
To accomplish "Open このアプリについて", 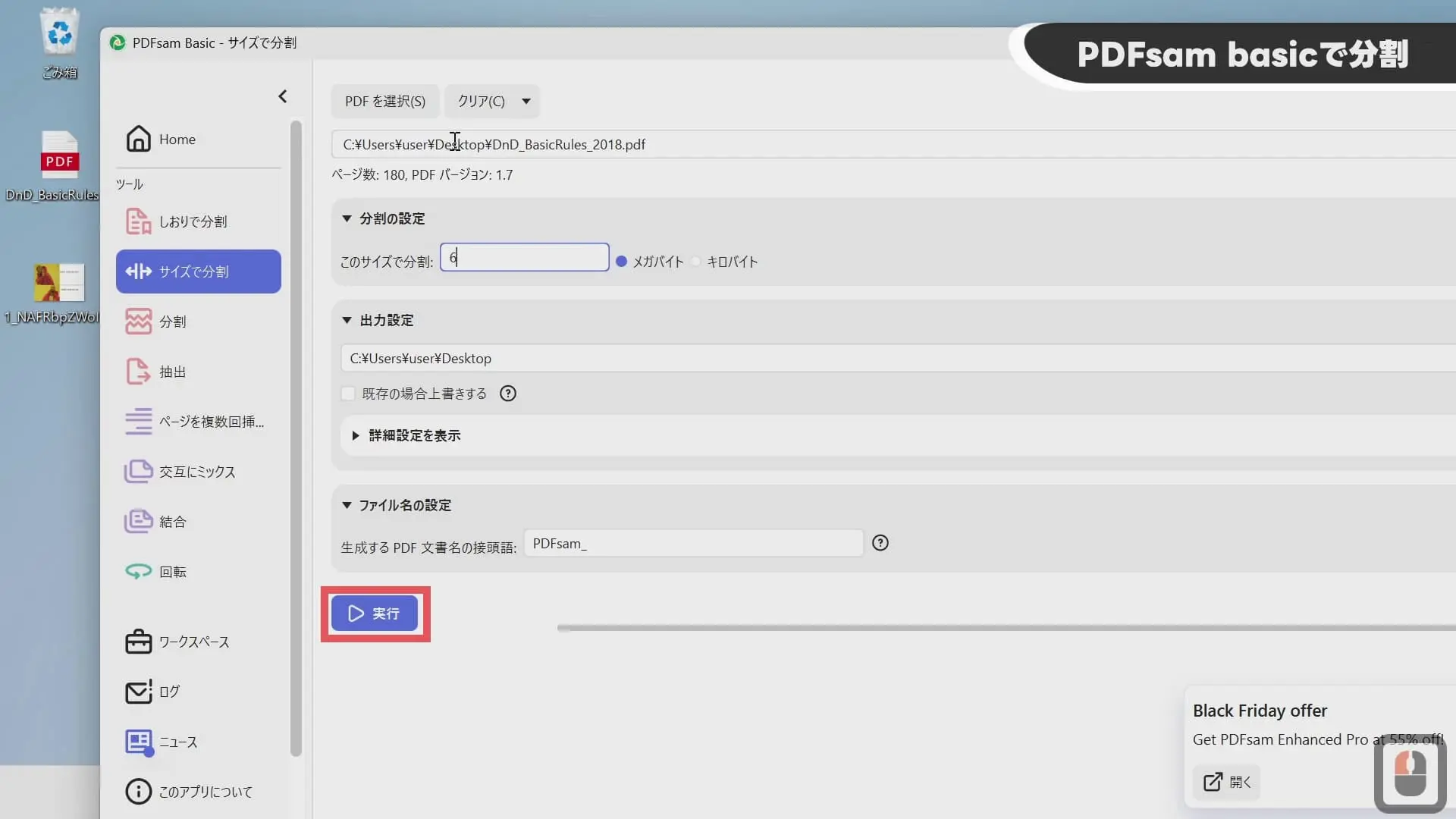I will click(x=203, y=791).
